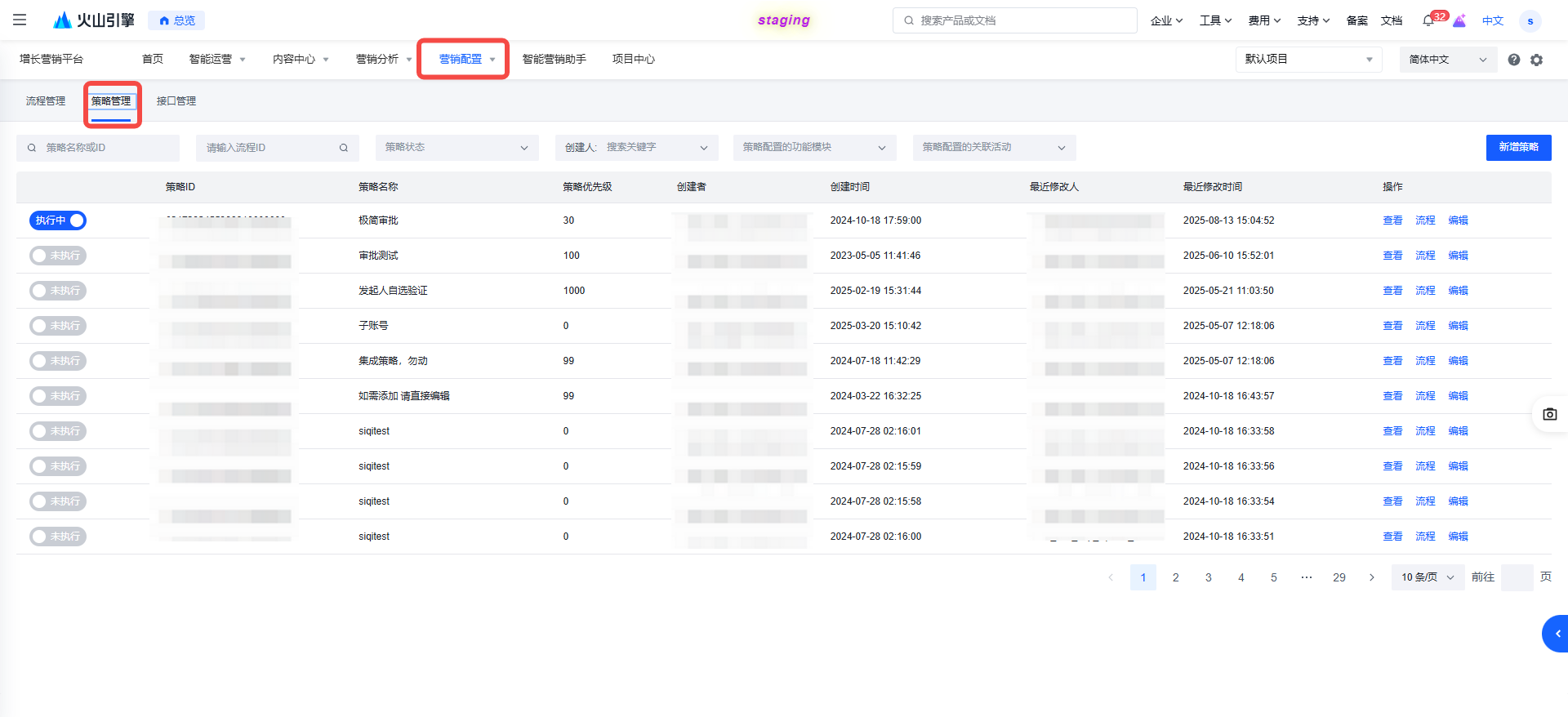
Task: Expand the blue side panel arrow
Action: (1557, 634)
